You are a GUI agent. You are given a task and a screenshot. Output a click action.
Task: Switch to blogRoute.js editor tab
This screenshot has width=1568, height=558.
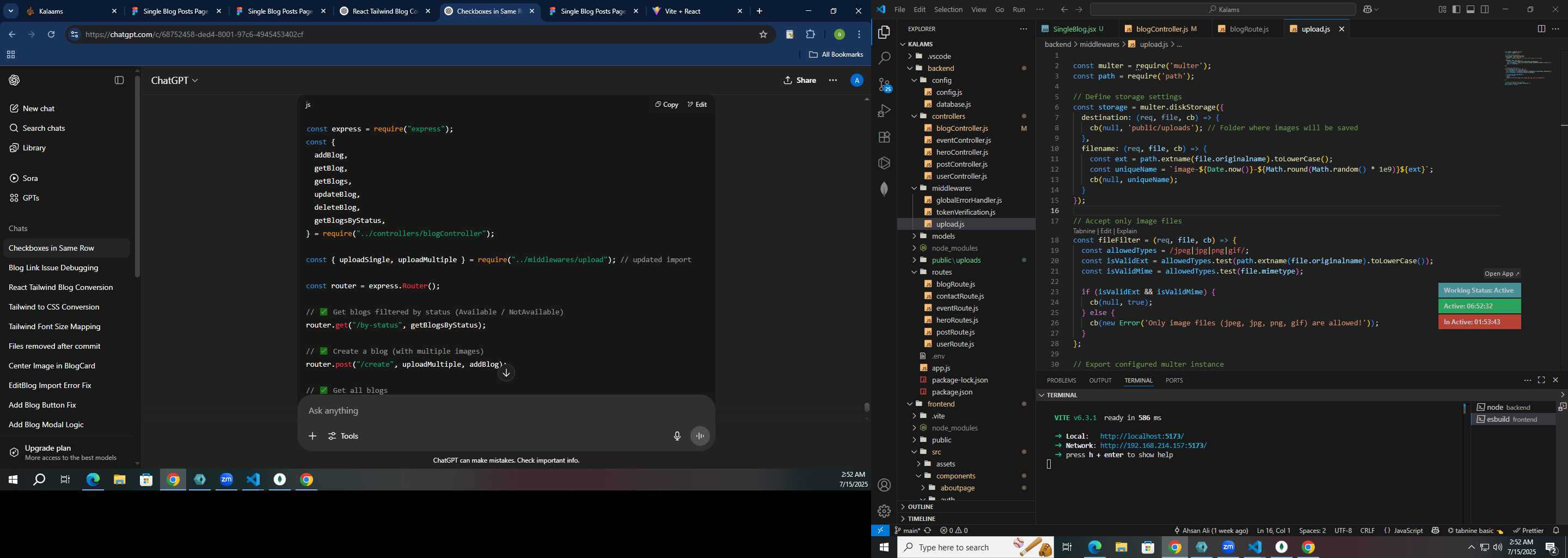pos(1249,29)
